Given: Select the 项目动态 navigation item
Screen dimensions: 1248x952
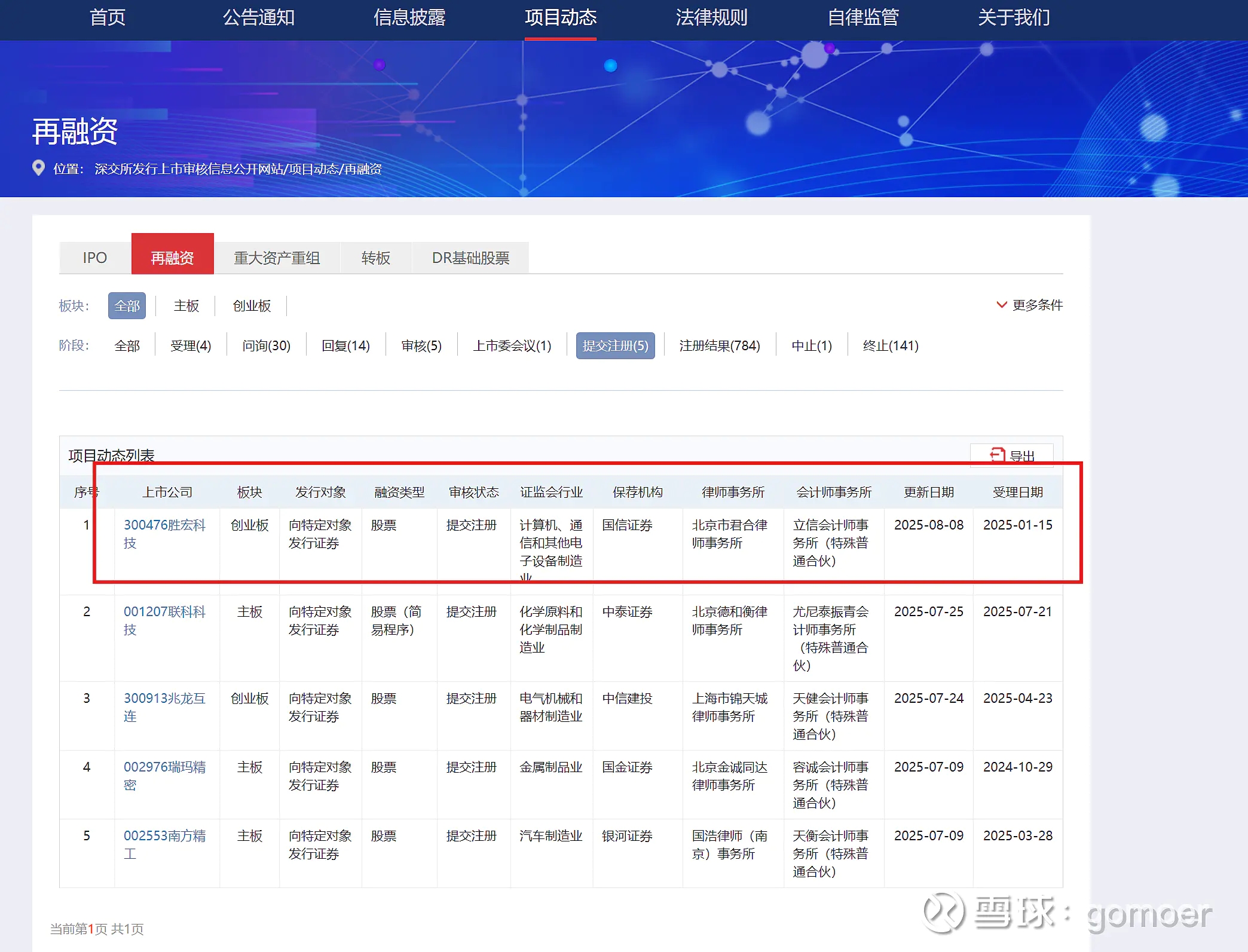Looking at the screenshot, I should [x=561, y=17].
